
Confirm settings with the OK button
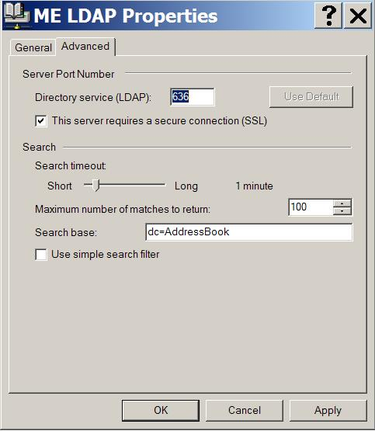coord(161,410)
